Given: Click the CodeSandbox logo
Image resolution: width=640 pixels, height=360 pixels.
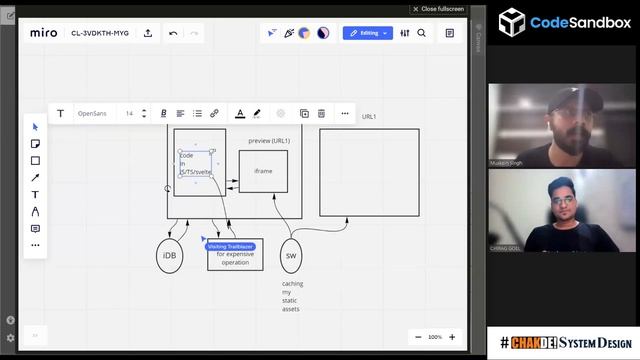Looking at the screenshot, I should pyautogui.click(x=565, y=22).
